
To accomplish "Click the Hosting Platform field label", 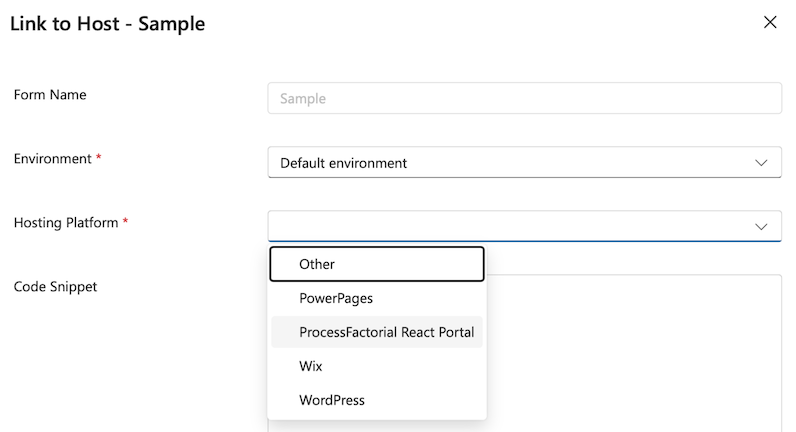I will point(66,223).
